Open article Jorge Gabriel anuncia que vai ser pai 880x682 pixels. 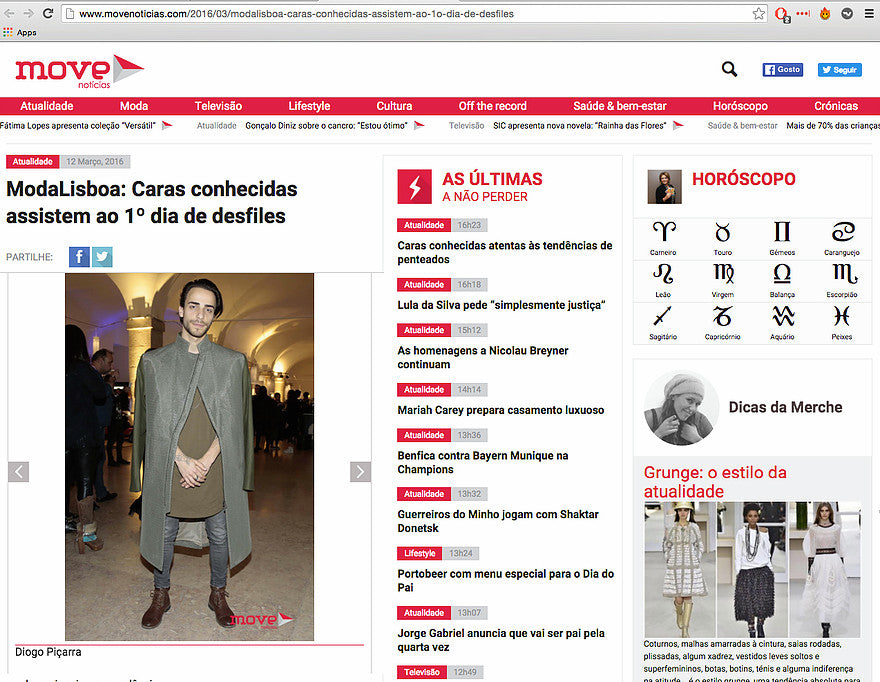point(501,640)
